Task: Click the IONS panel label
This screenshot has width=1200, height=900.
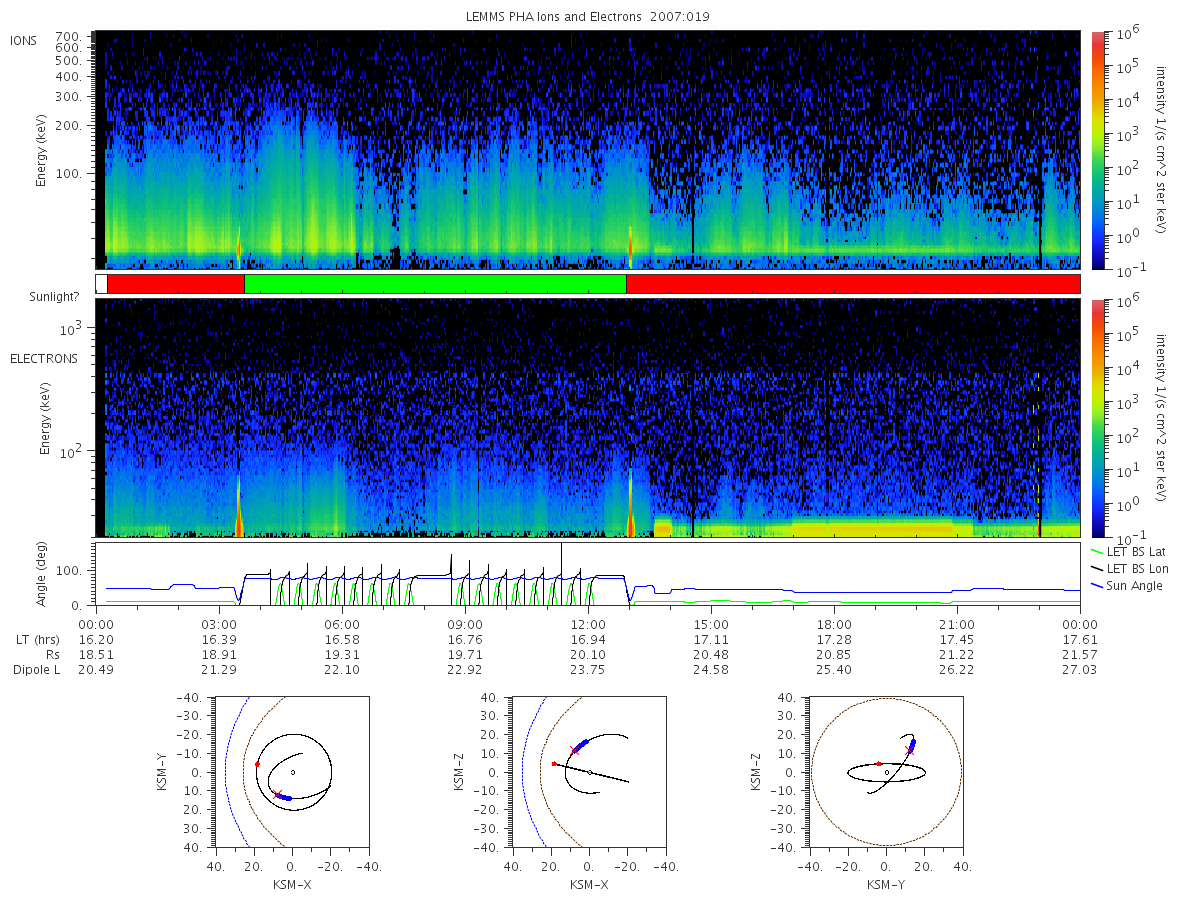Action: pyautogui.click(x=24, y=40)
